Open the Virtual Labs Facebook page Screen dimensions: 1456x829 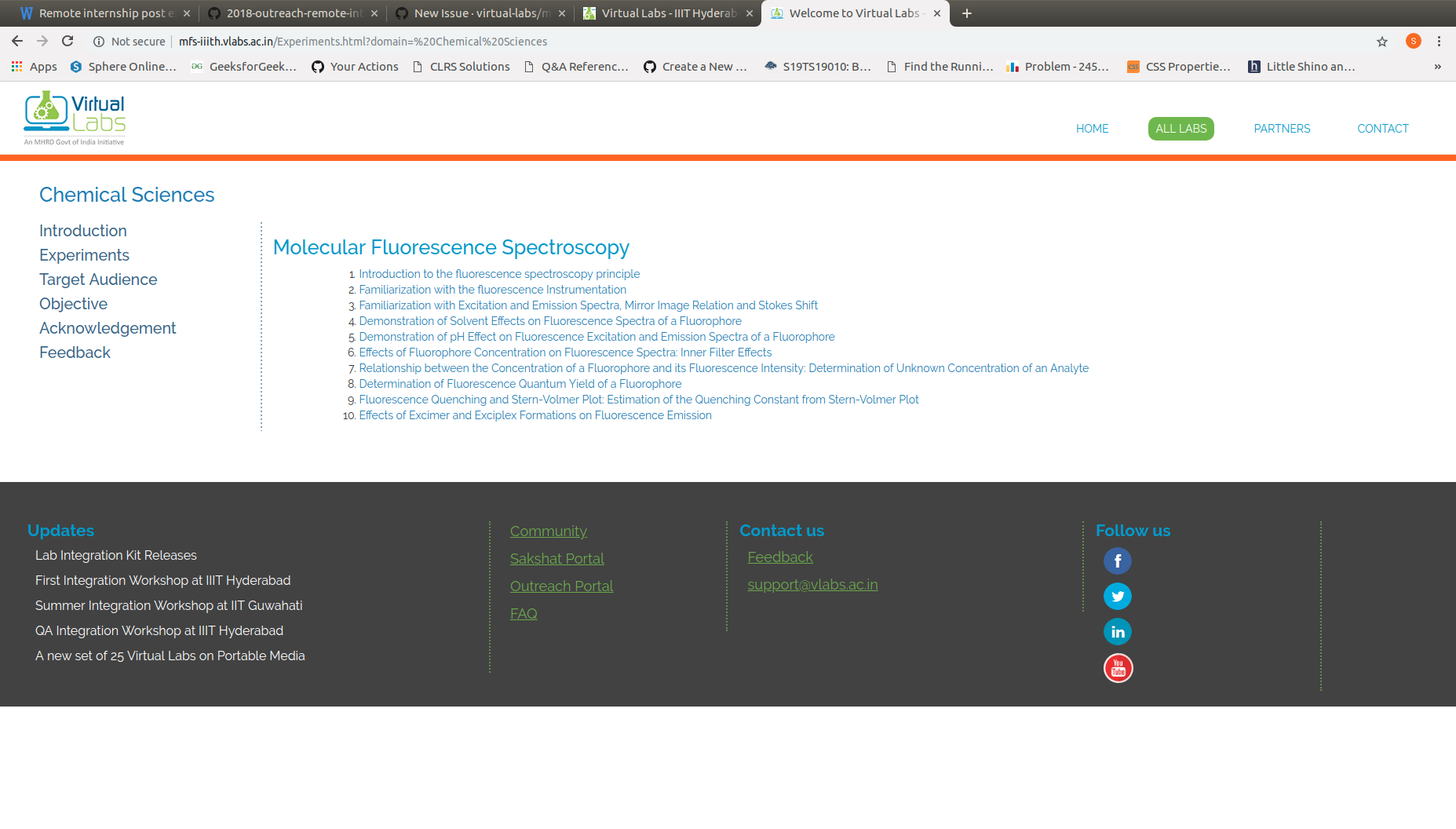point(1117,561)
